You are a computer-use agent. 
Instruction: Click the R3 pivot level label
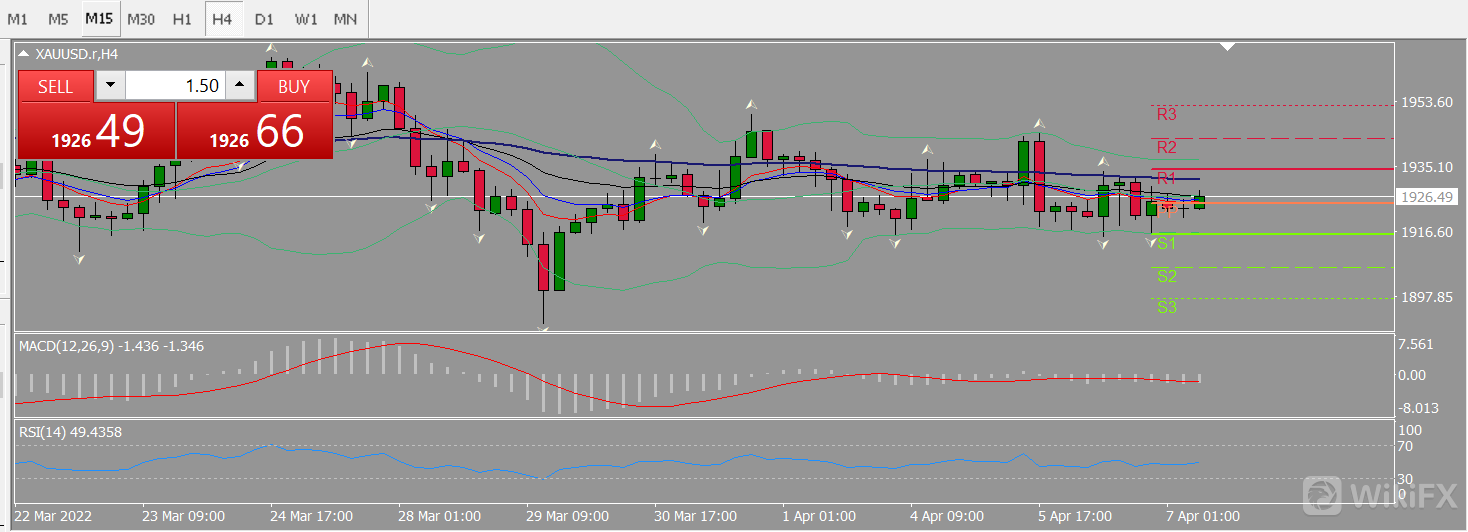coord(1166,114)
